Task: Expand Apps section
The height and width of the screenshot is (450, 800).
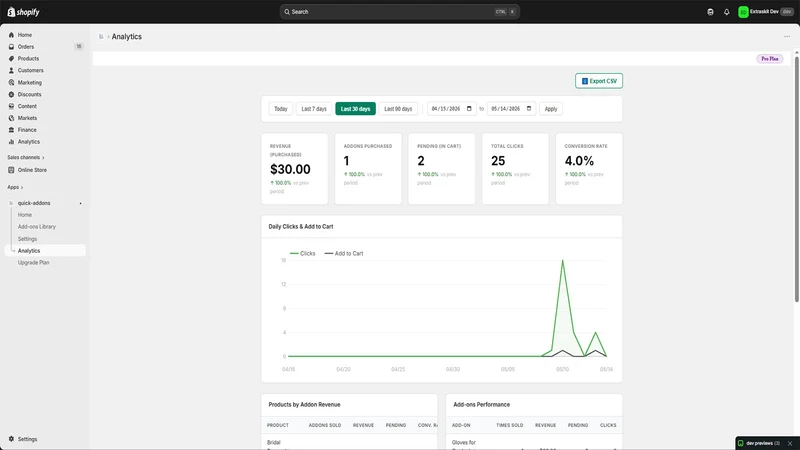Action: [x=15, y=187]
